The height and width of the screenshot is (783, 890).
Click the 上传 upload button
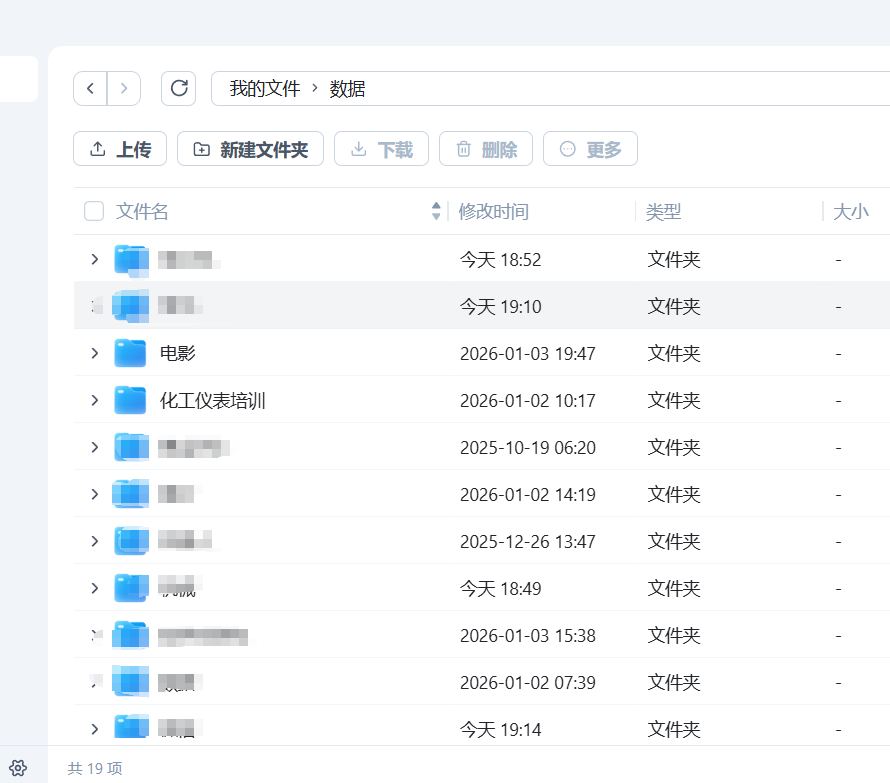coord(120,149)
